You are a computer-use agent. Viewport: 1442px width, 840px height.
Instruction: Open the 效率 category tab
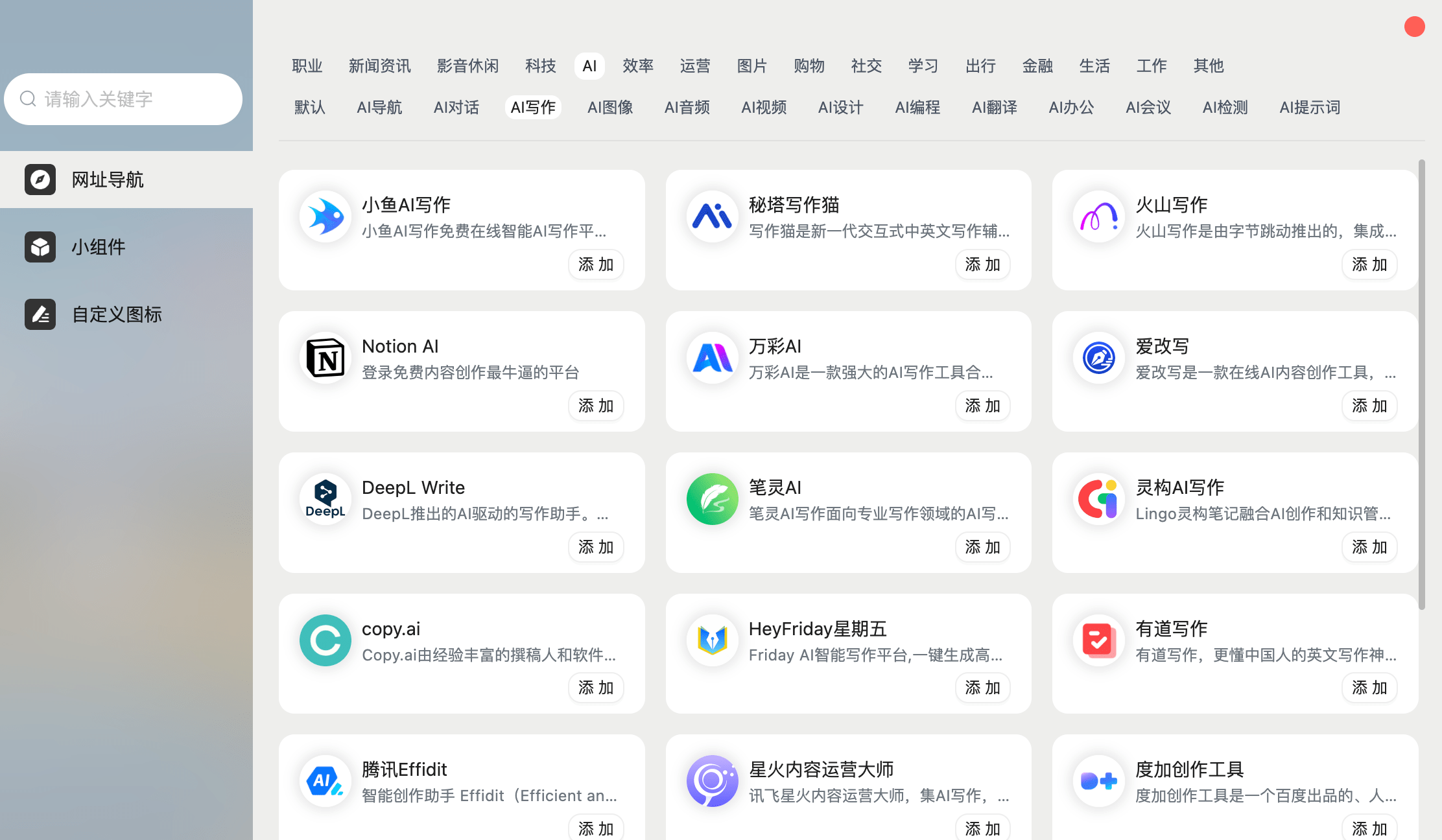638,66
